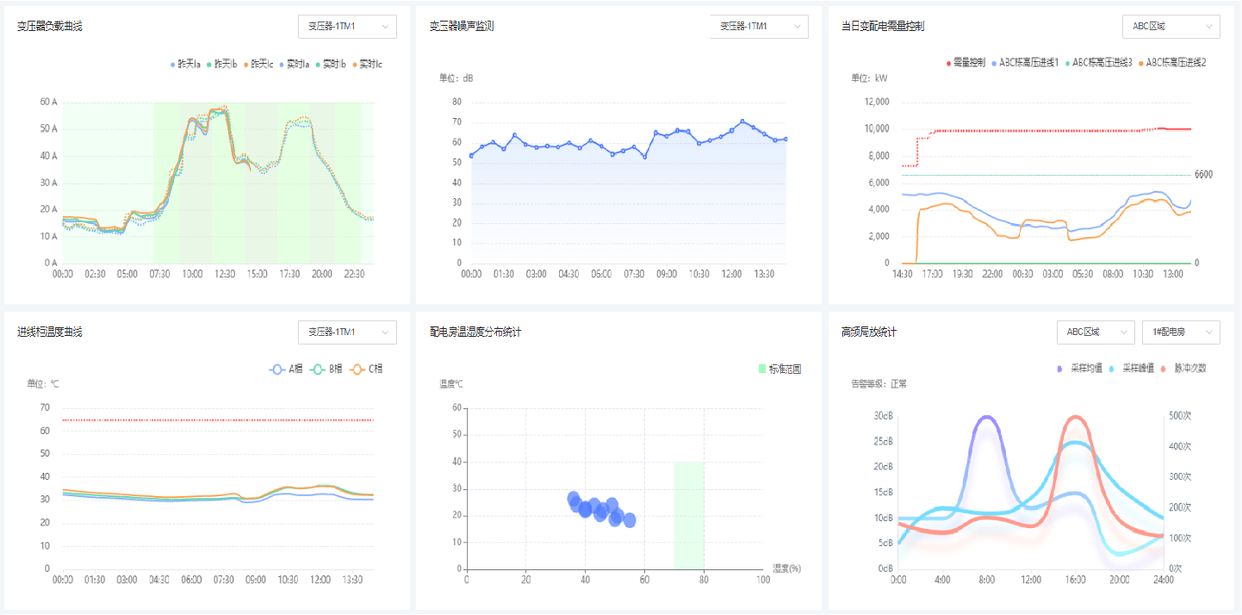Click the 变压器负载曲线 panel title
Image resolution: width=1242 pixels, height=615 pixels.
point(50,26)
